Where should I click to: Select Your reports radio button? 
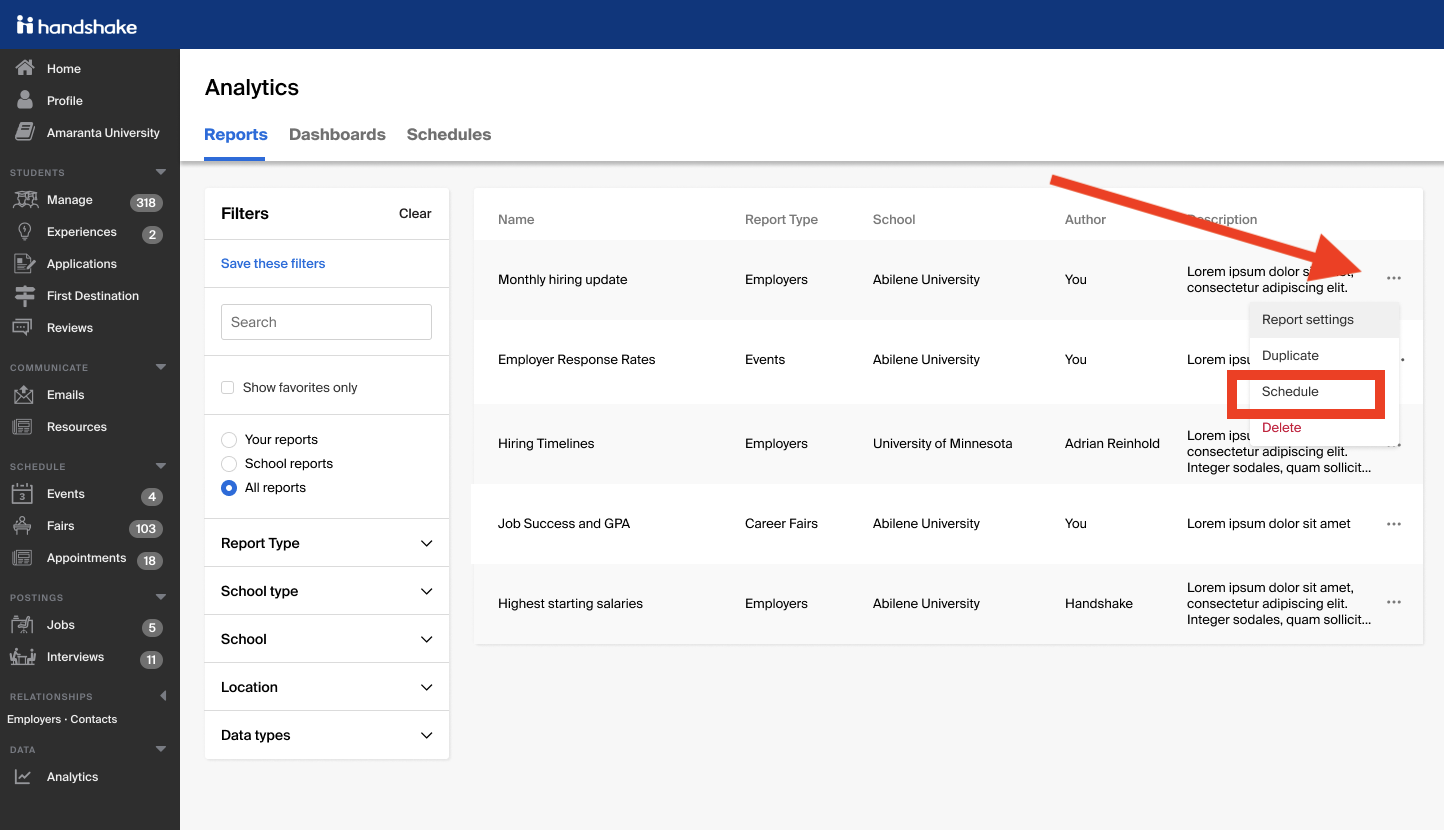click(x=229, y=440)
